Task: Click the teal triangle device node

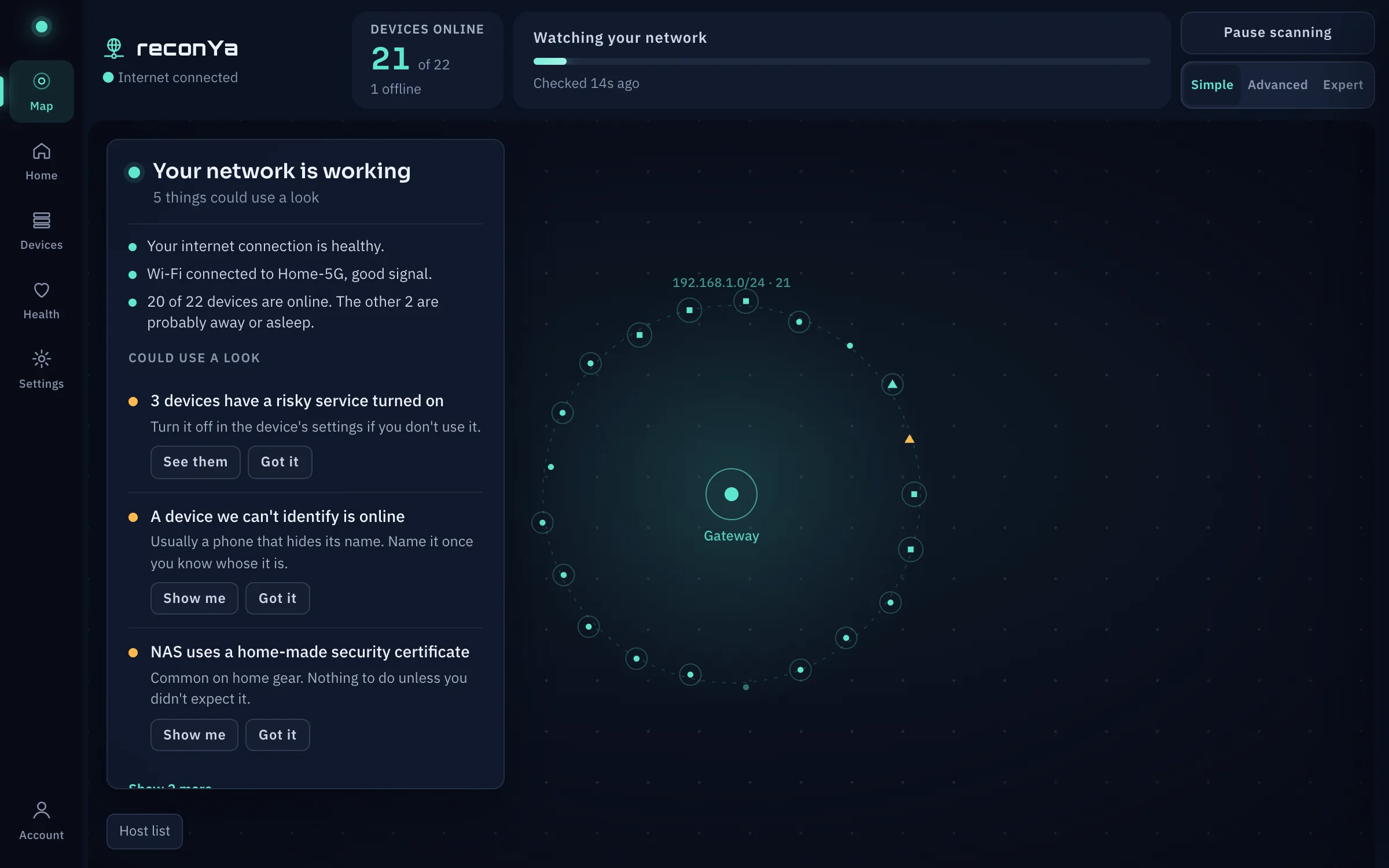Action: pyautogui.click(x=892, y=384)
